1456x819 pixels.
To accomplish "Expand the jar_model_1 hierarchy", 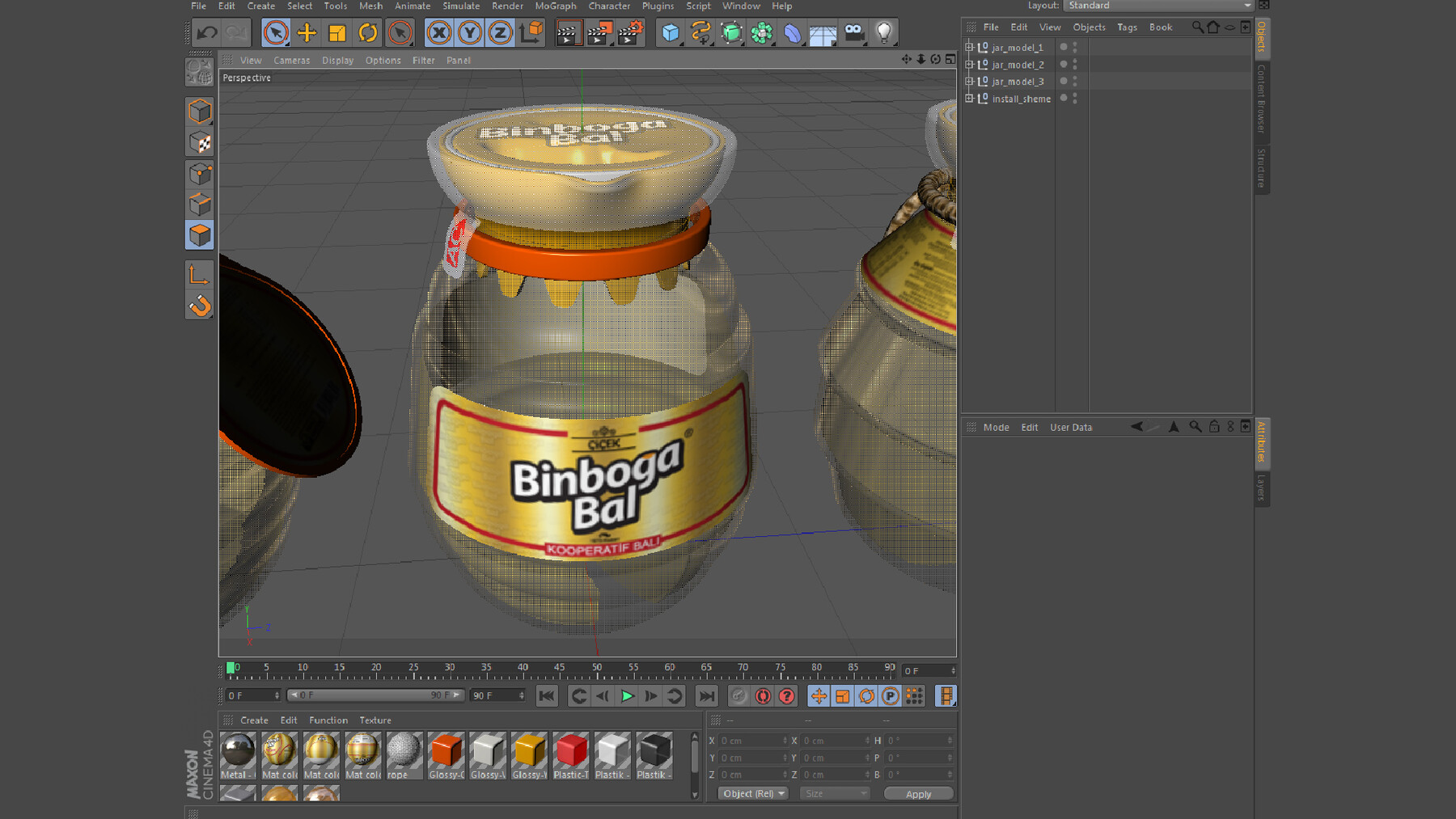I will 969,47.
